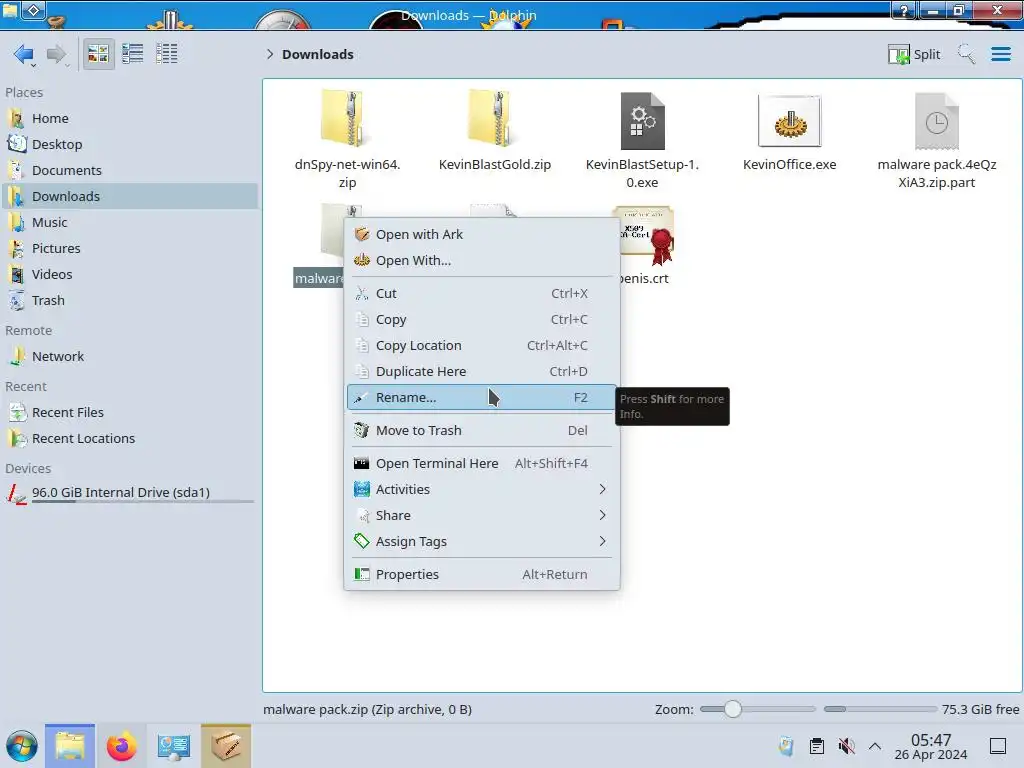Open the search magnifier

point(966,54)
